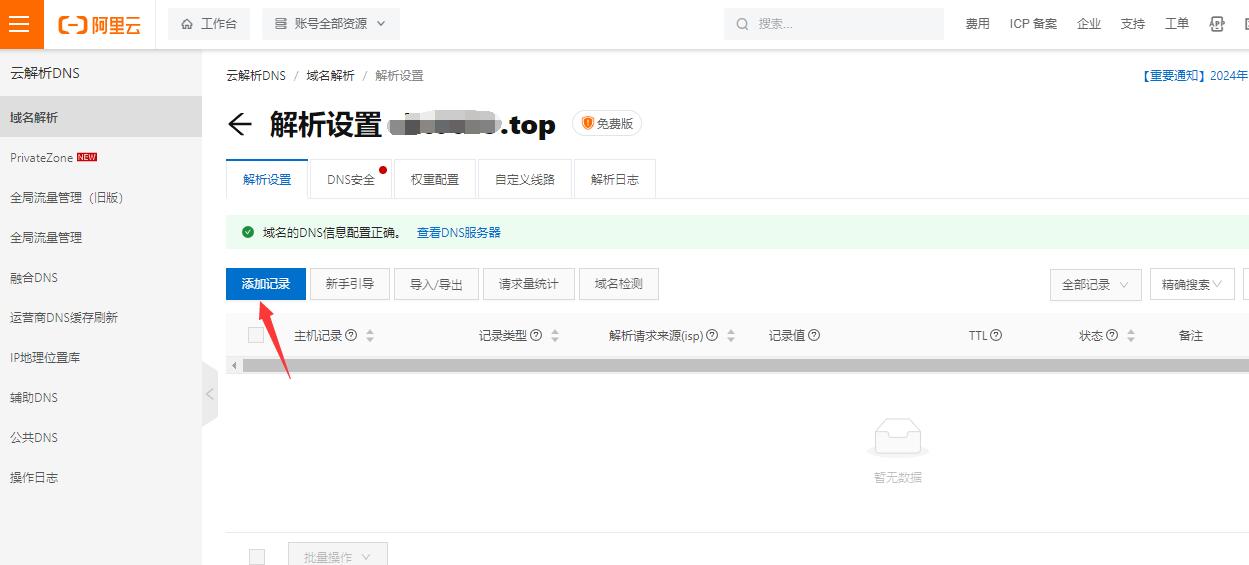
Task: Click the table horizontal scrollbar track
Action: (x=745, y=366)
